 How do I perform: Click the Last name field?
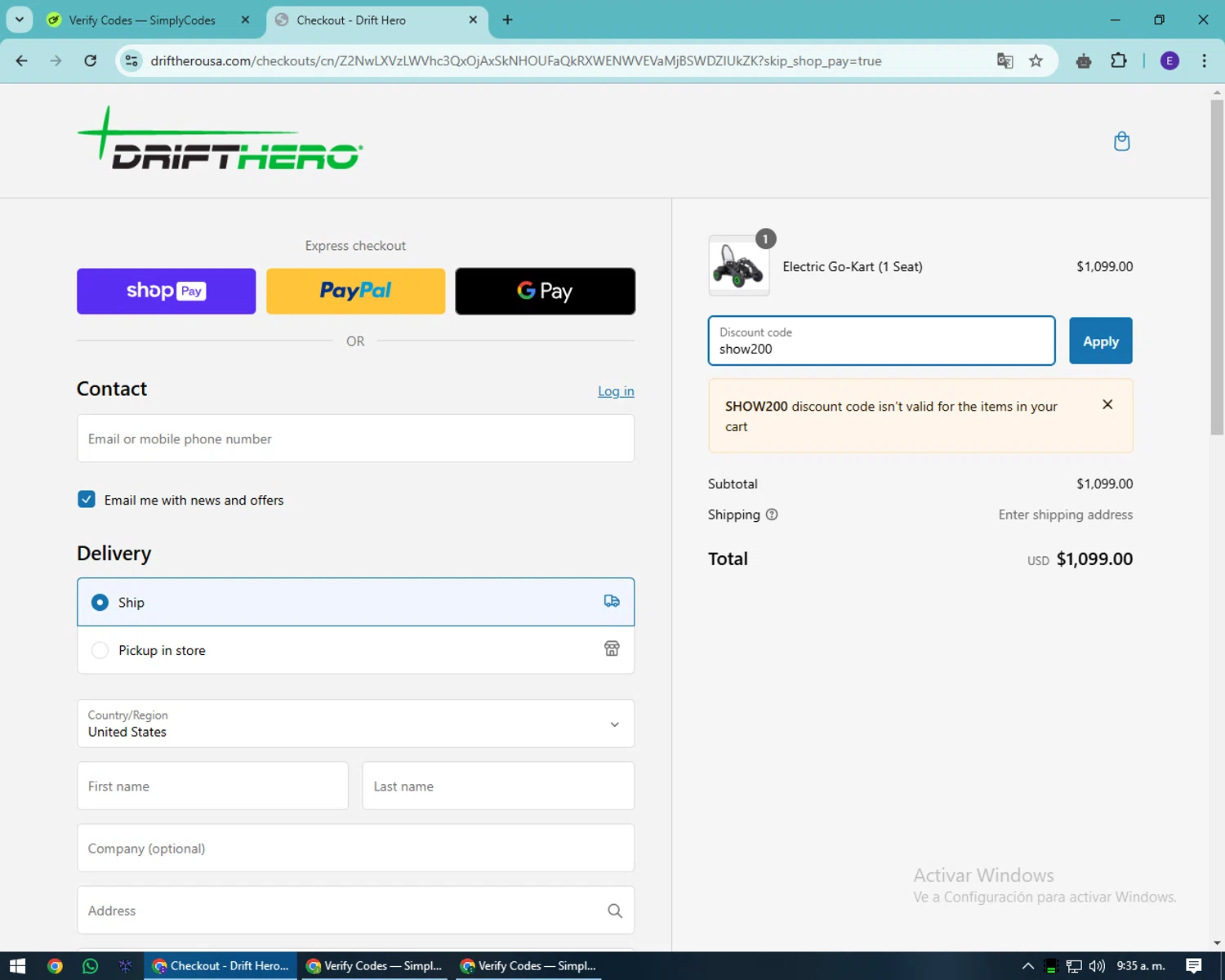(498, 786)
